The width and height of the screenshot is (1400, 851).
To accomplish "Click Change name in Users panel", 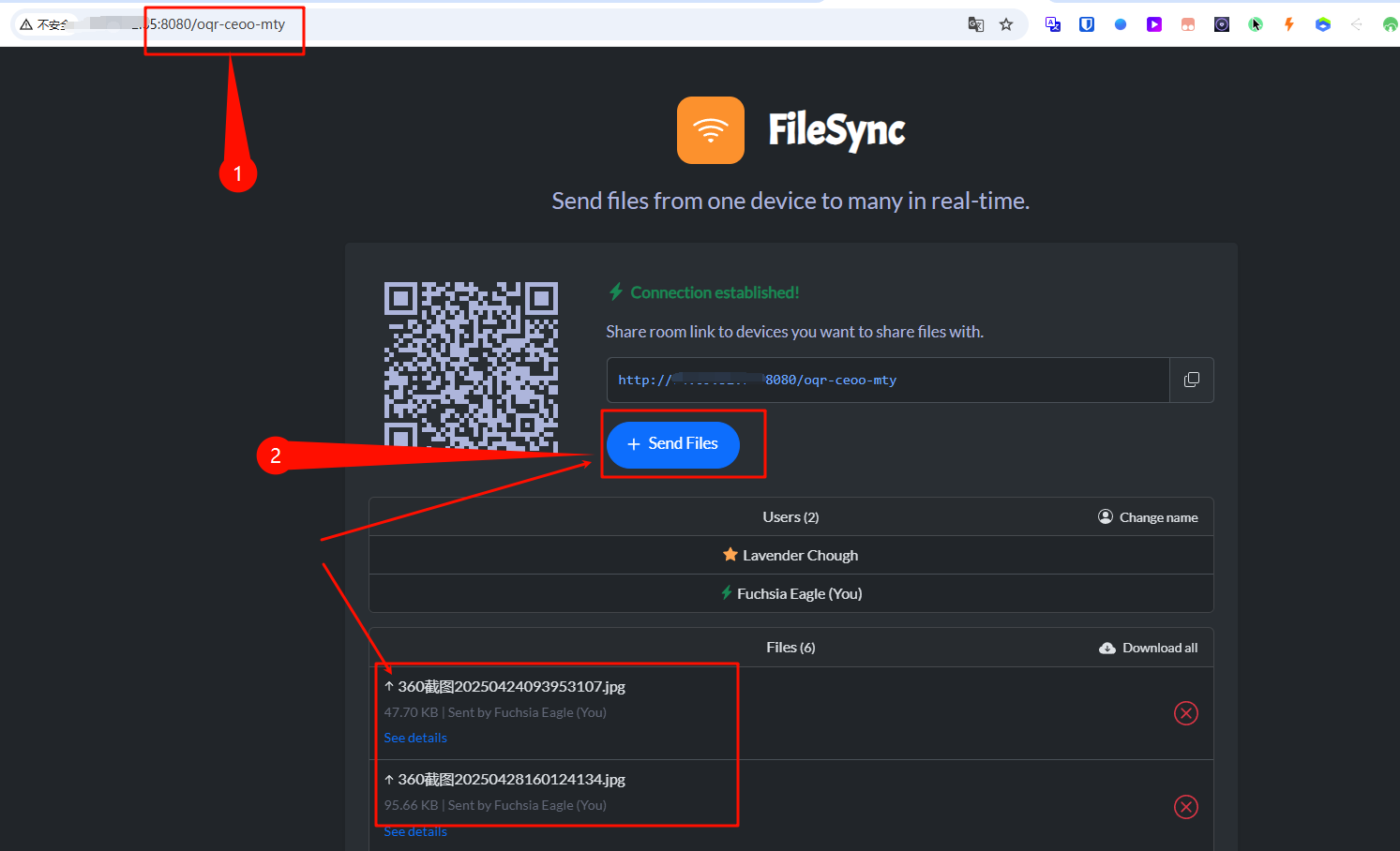I will [x=1148, y=517].
